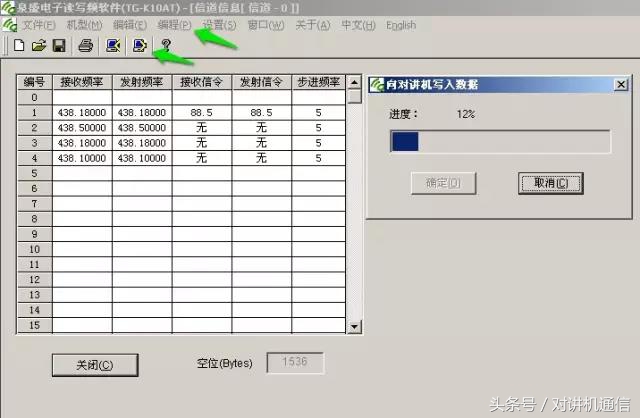The image size is (640, 418).
Task: Click row 2 receive signaling 无
Action: tap(202, 128)
